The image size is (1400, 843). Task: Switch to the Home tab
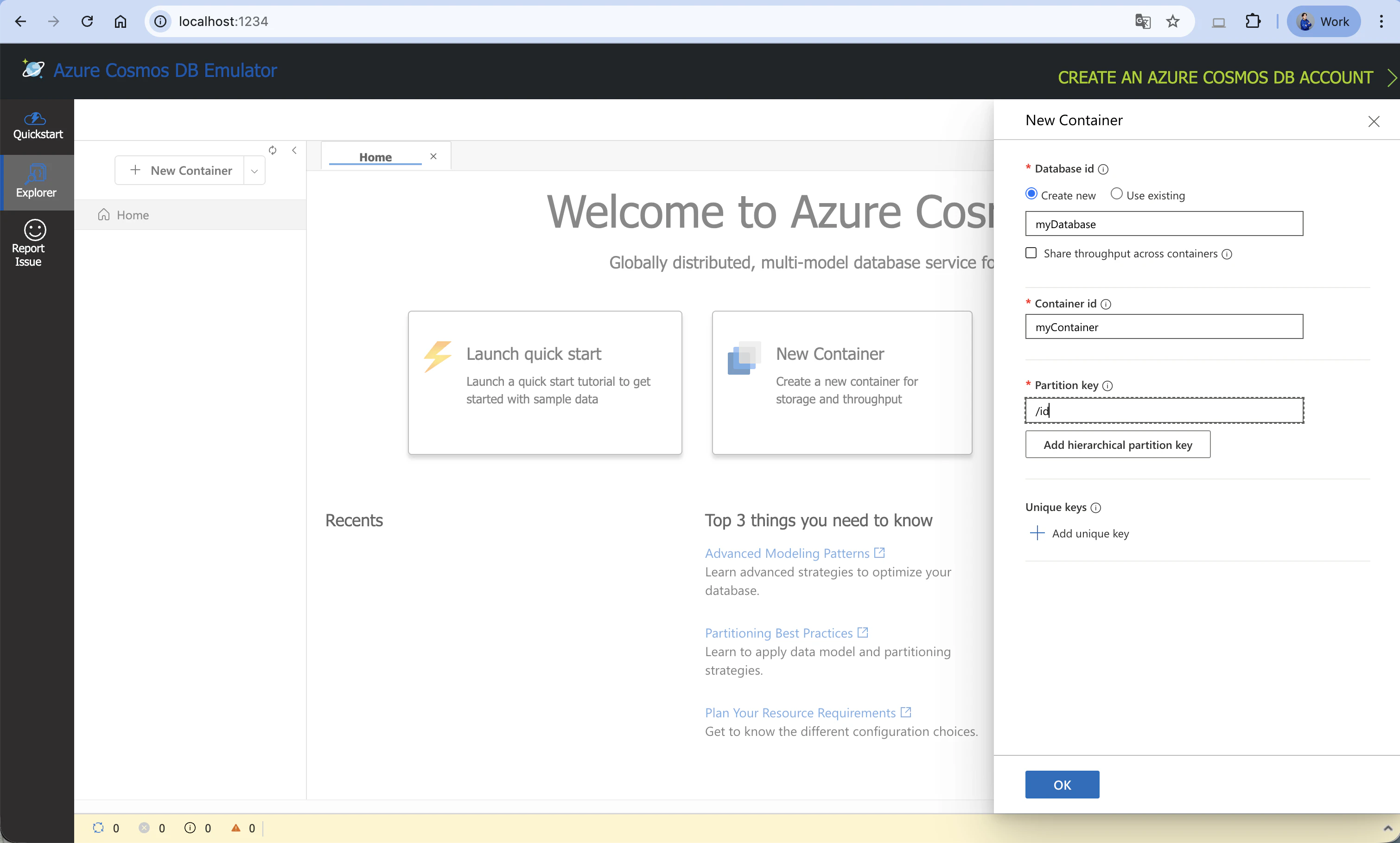[375, 157]
